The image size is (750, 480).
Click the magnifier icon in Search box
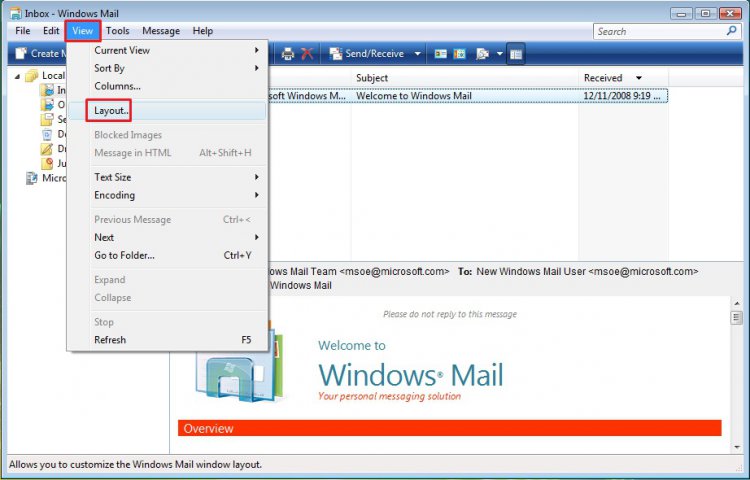731,31
